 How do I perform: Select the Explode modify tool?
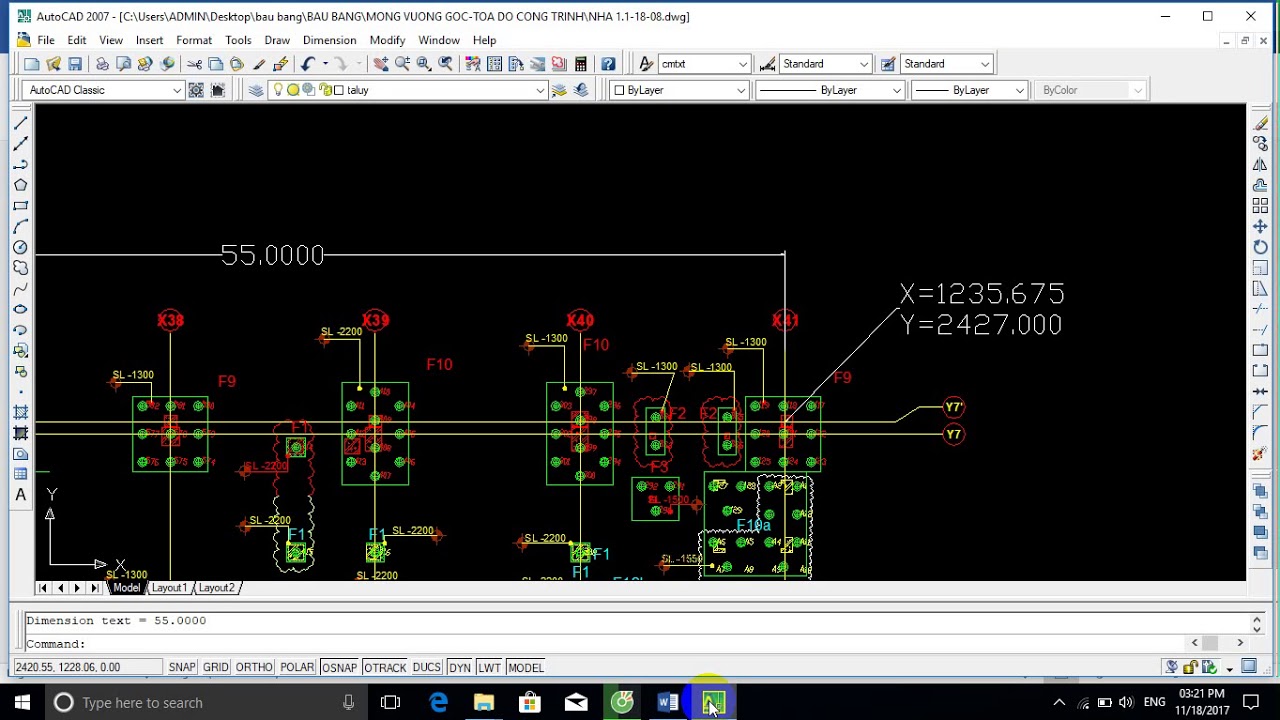(x=1260, y=454)
